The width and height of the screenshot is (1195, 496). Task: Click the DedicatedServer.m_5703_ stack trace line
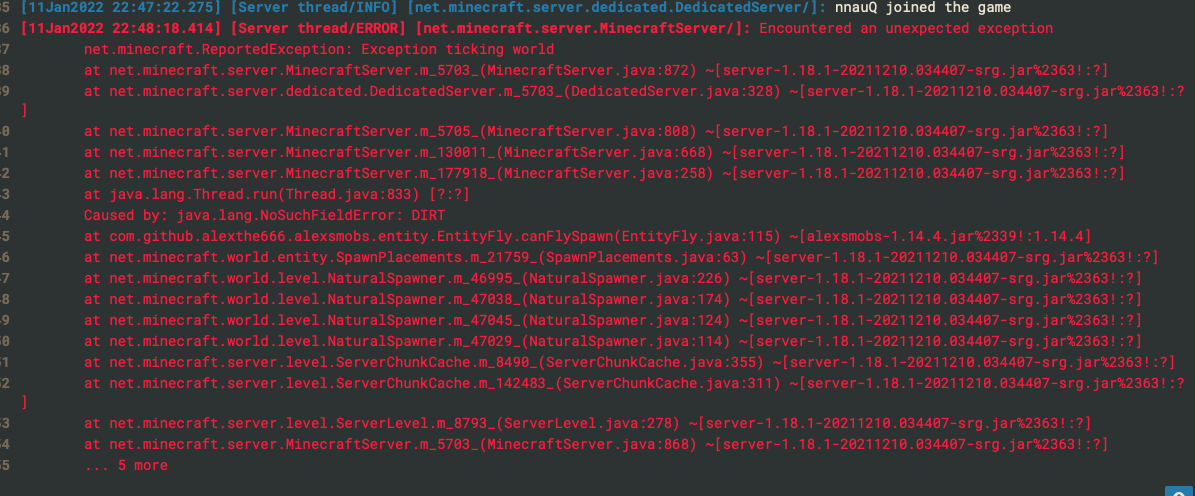point(634,91)
